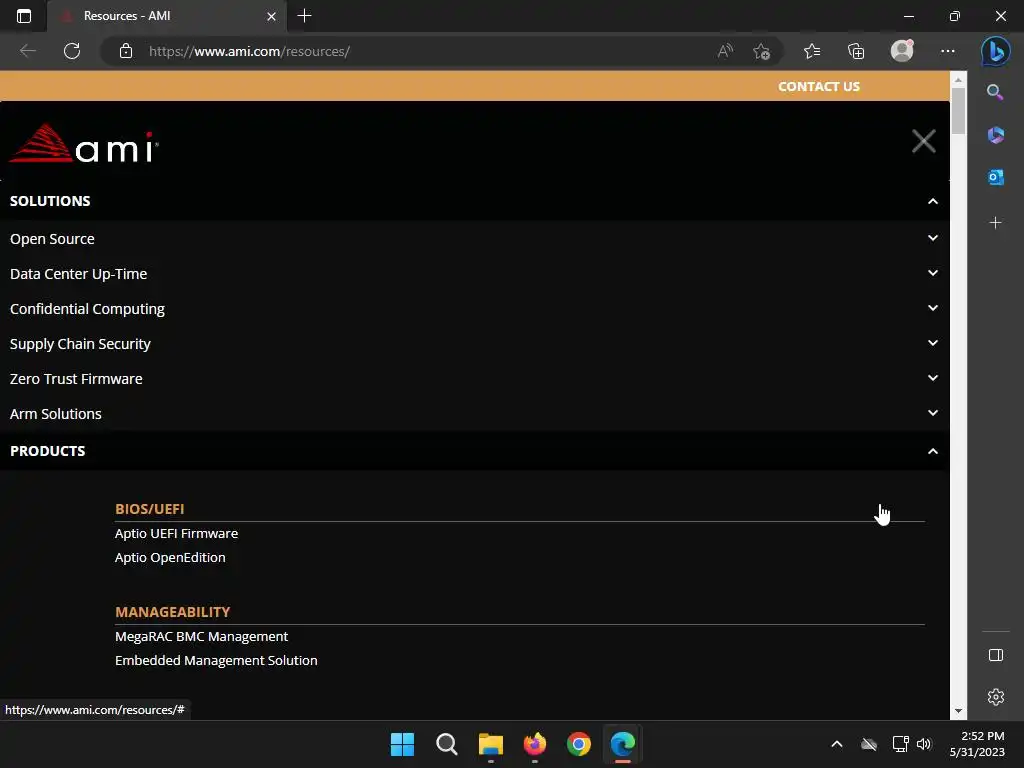Open the Supply Chain Security item

point(80,344)
